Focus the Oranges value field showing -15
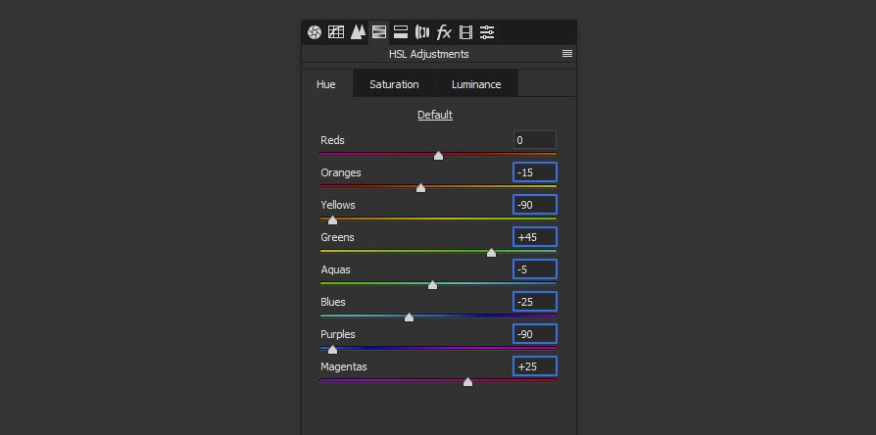Image resolution: width=876 pixels, height=435 pixels. (x=535, y=173)
